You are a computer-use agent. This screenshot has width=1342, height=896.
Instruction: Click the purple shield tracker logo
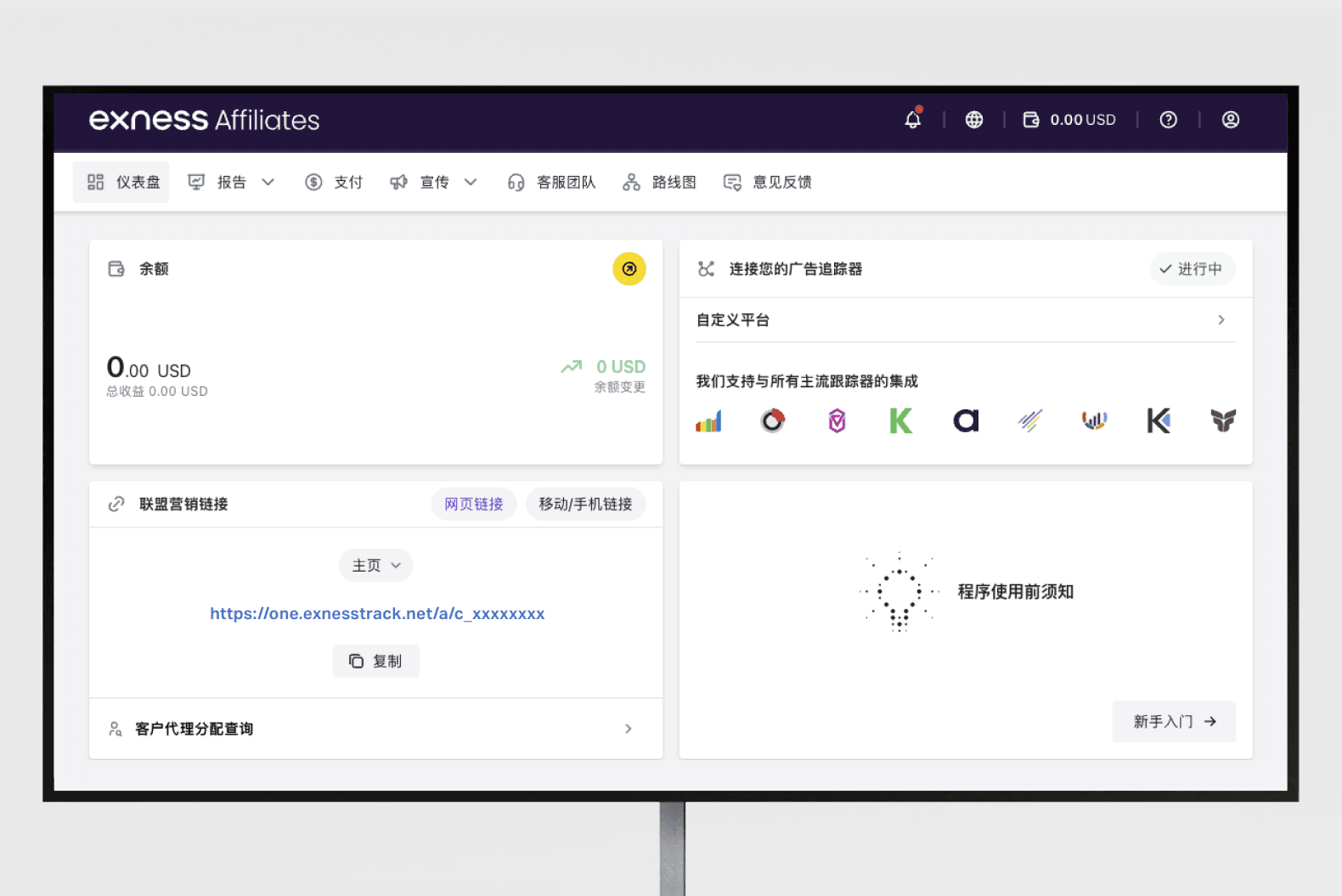pos(837,420)
